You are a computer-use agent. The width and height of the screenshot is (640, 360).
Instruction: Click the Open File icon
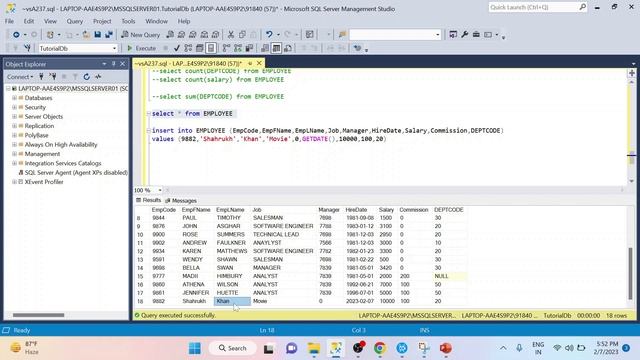coord(86,35)
